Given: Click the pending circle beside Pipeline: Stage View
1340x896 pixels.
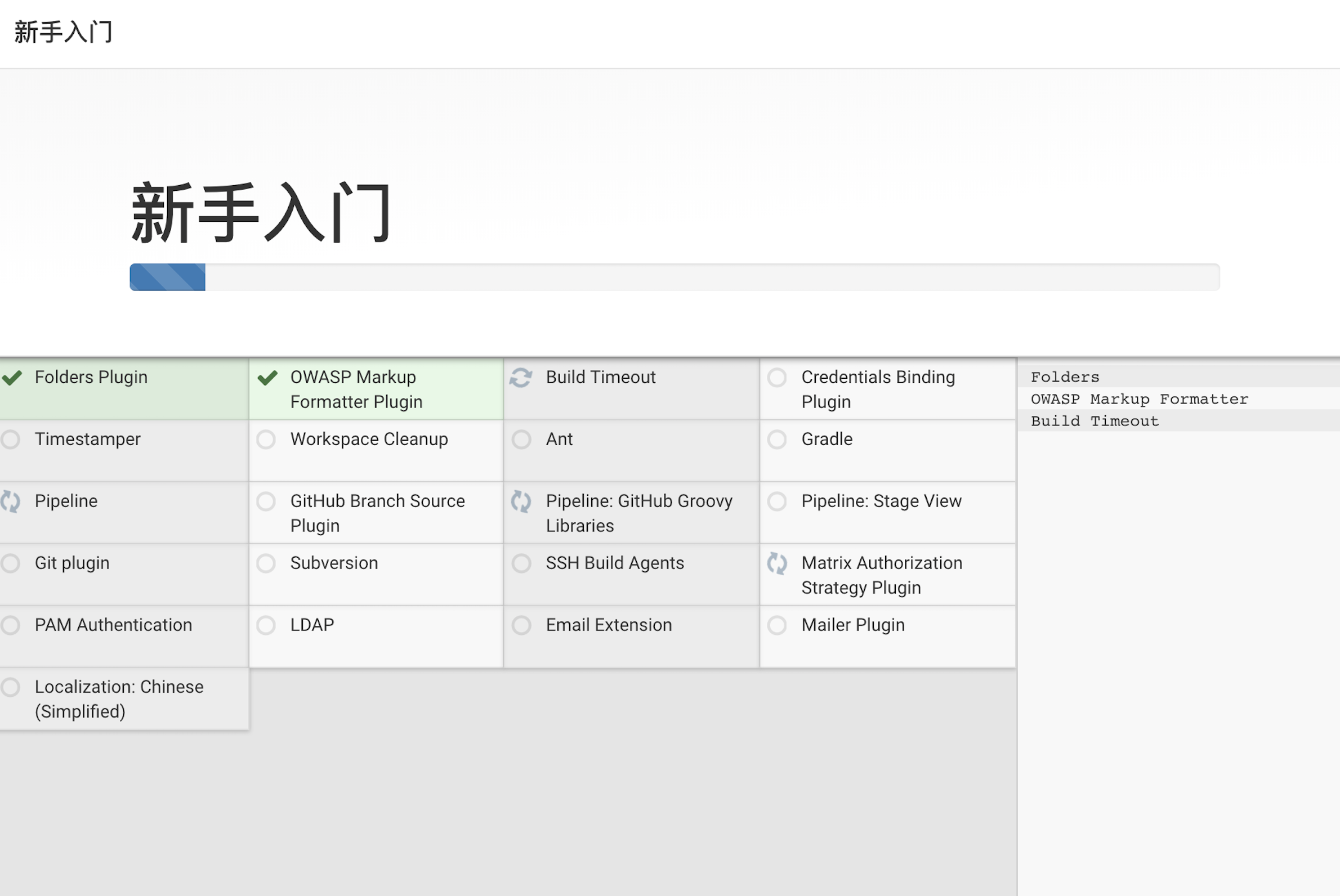Looking at the screenshot, I should (x=777, y=501).
